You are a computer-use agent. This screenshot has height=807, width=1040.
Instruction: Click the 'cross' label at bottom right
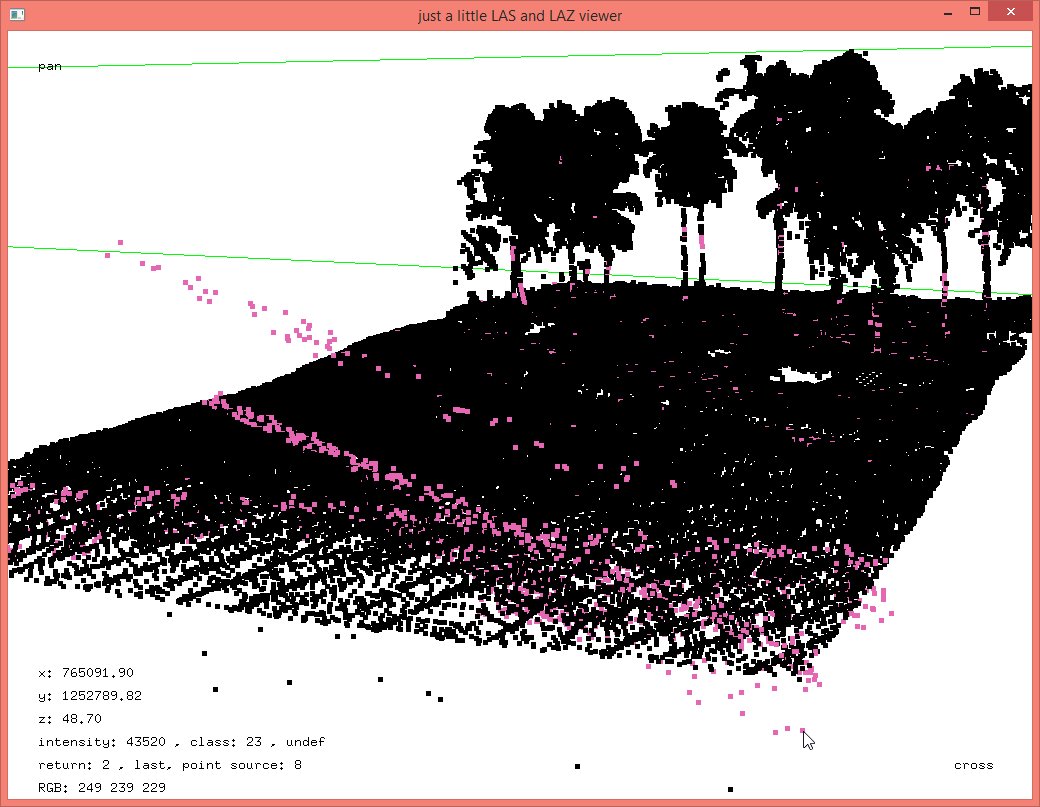tap(973, 765)
